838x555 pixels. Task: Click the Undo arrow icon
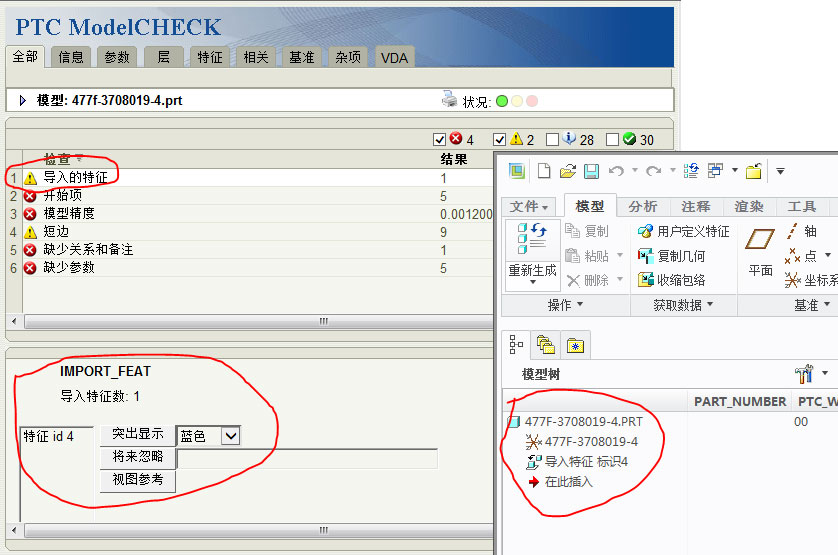(x=616, y=171)
